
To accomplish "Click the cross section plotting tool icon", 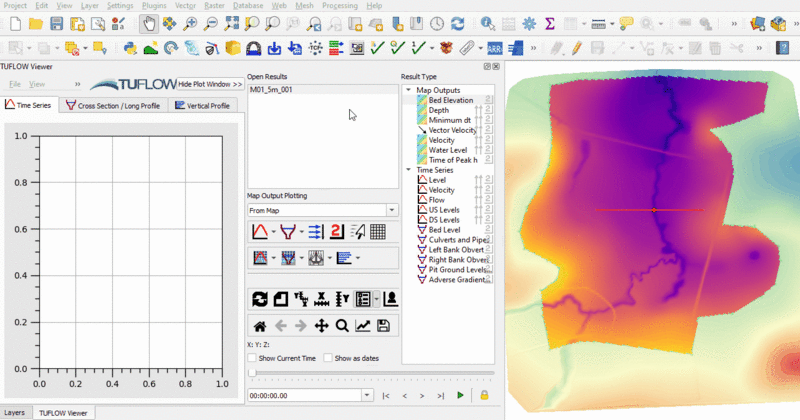I will tap(286, 232).
